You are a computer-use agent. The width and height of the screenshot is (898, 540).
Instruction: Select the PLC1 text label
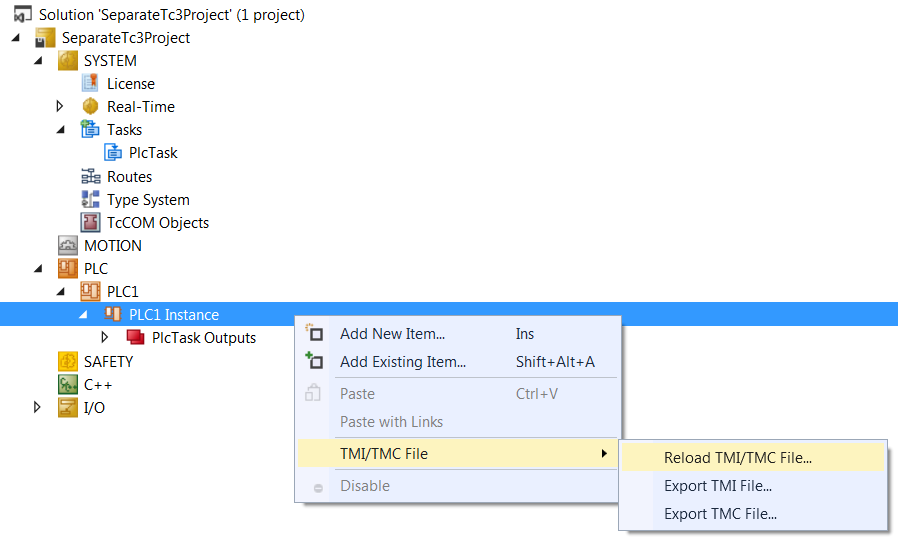[123, 292]
